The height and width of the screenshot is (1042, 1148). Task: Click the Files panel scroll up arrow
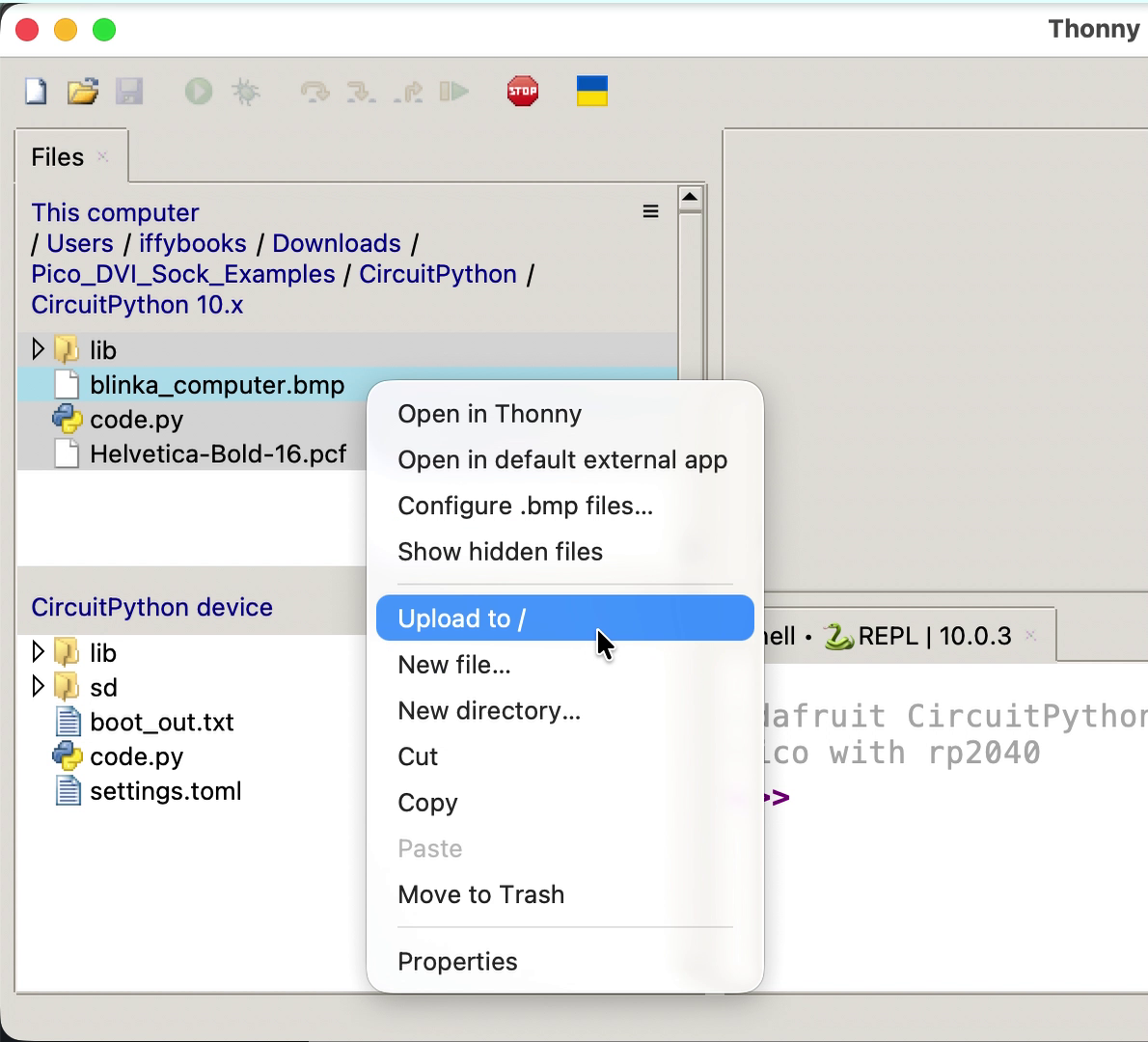(690, 199)
